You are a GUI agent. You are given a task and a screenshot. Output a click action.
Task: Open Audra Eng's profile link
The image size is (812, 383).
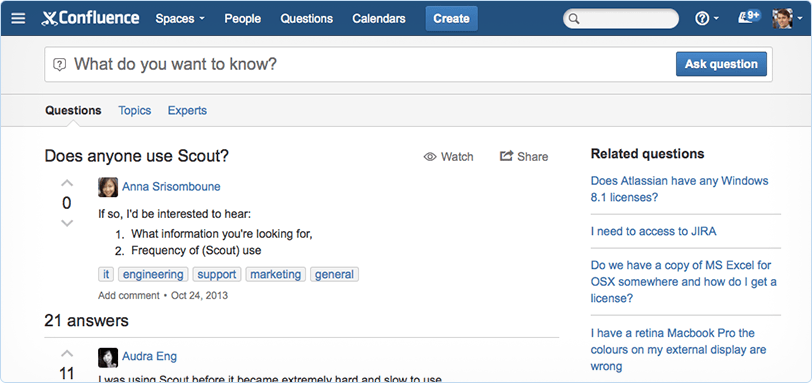(150, 357)
